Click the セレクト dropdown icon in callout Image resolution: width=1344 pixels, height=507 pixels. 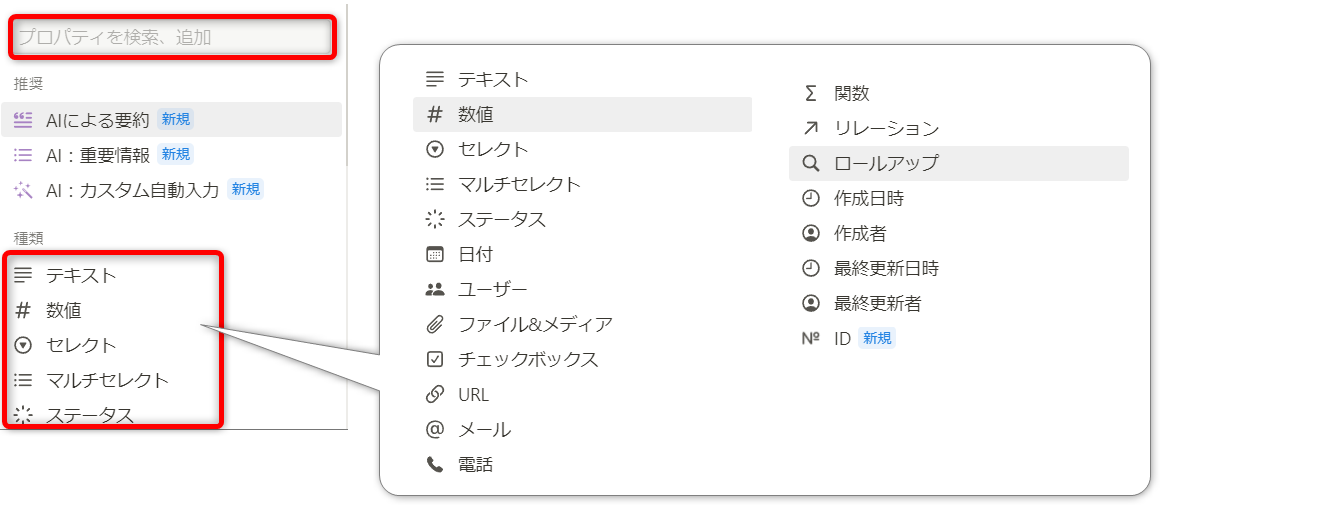[434, 149]
